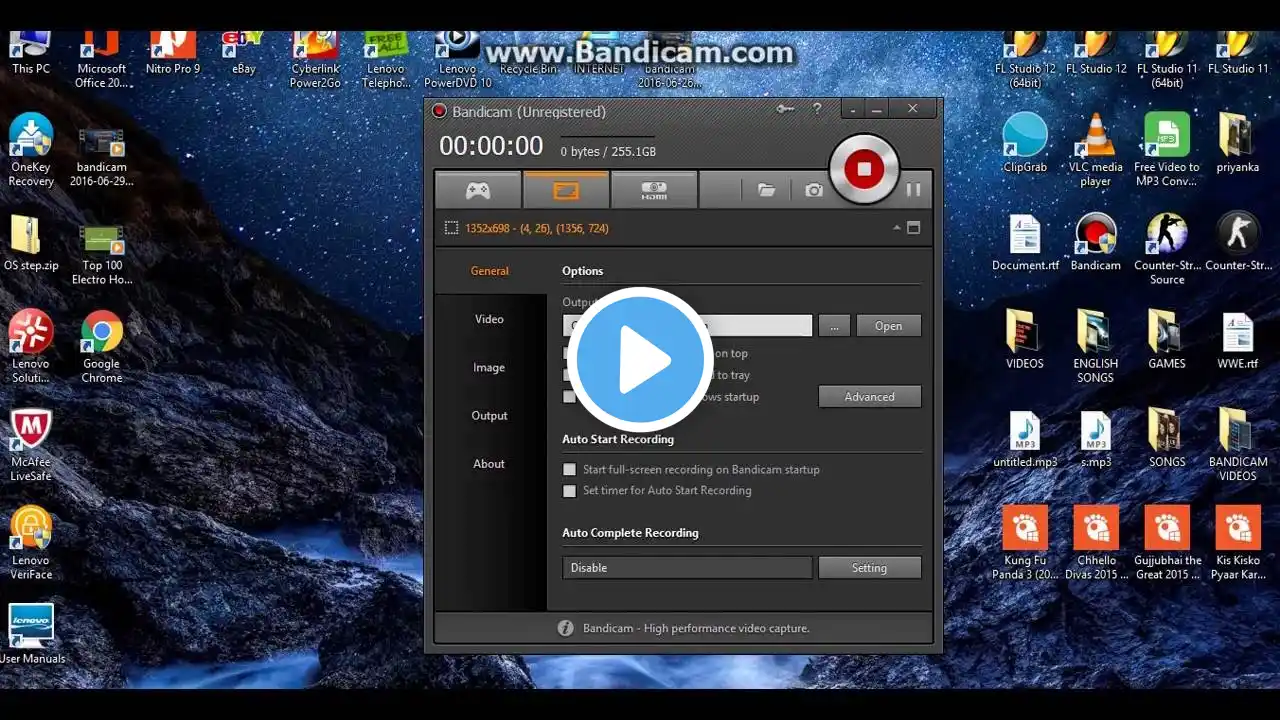Toggle the rectangle window mode icon
The image size is (1280, 720).
pos(913,228)
